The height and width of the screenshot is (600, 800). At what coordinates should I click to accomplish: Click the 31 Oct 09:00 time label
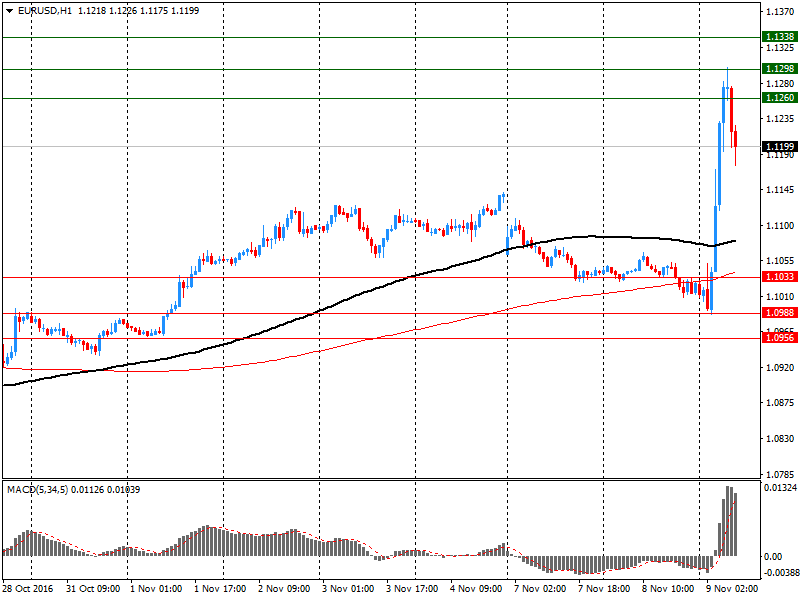click(93, 589)
